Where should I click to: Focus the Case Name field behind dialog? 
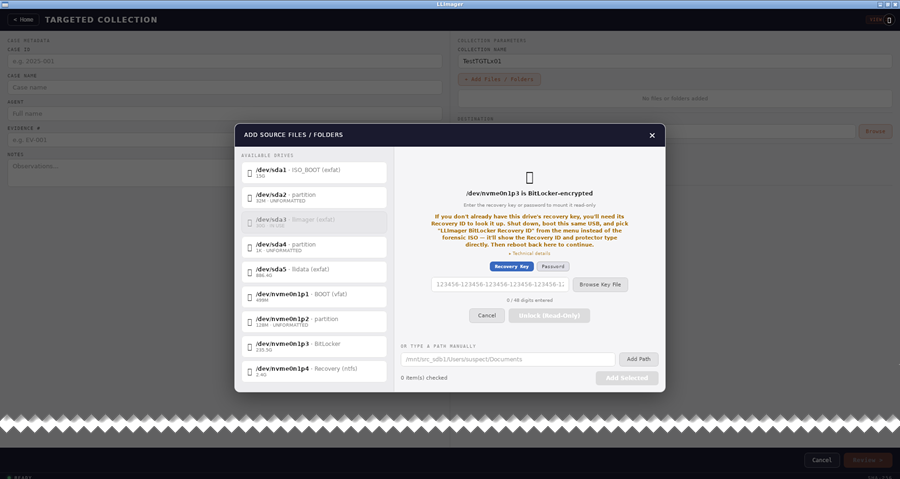click(x=224, y=87)
